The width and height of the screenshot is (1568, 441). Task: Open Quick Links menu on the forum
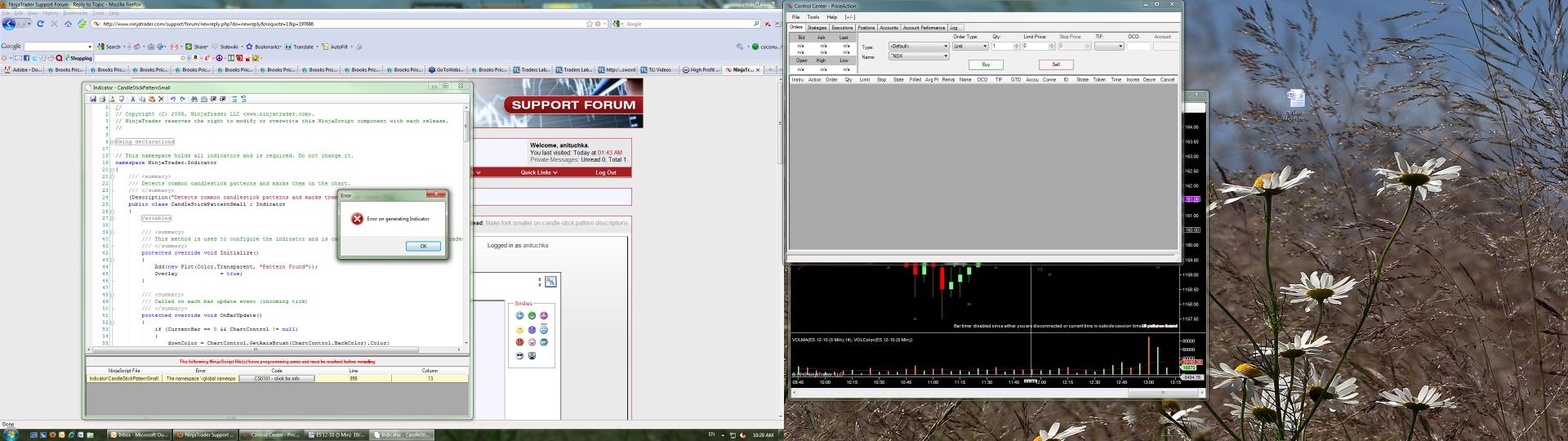click(539, 172)
